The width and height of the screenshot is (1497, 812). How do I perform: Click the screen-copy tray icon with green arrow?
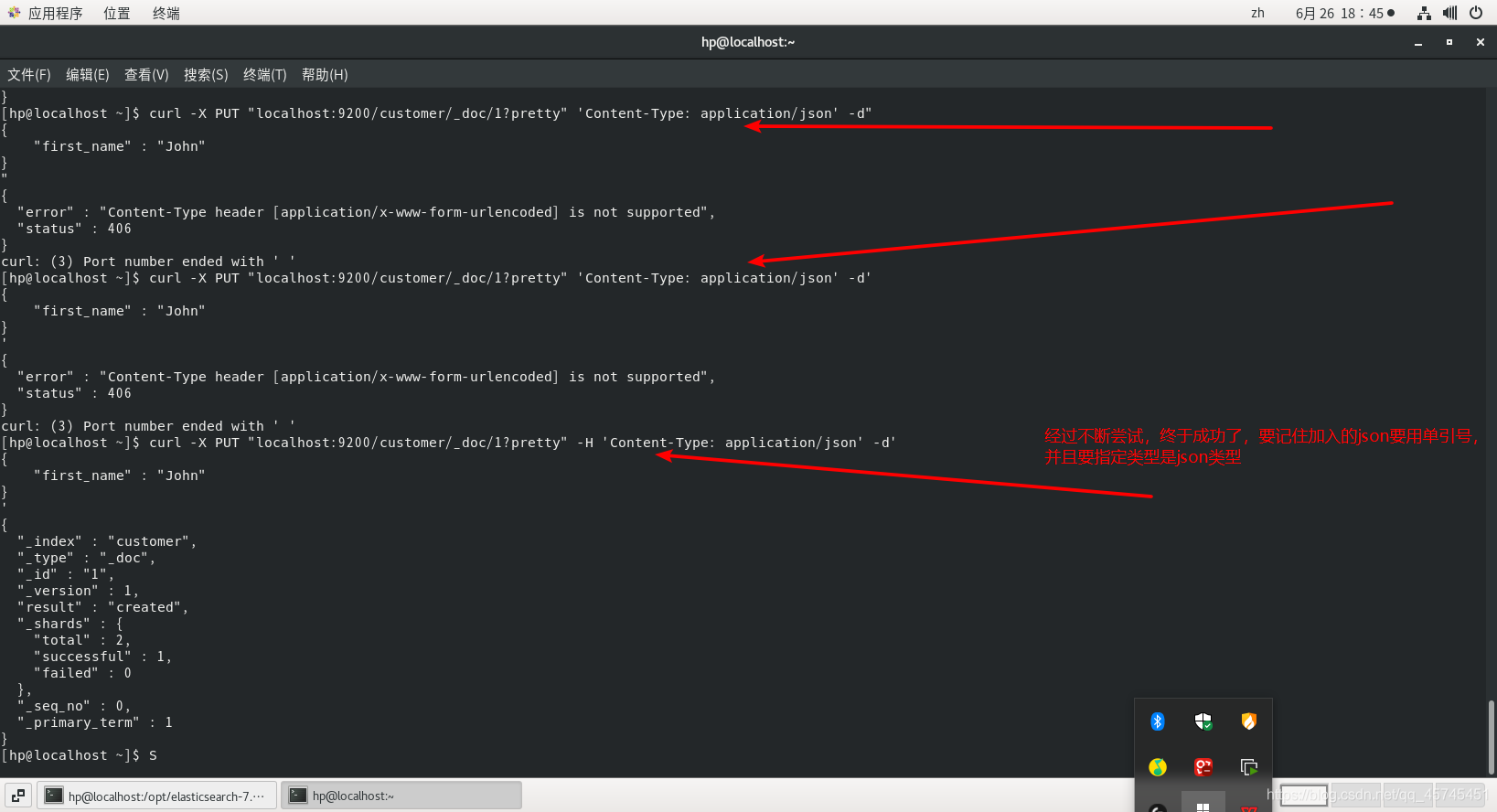1249,767
